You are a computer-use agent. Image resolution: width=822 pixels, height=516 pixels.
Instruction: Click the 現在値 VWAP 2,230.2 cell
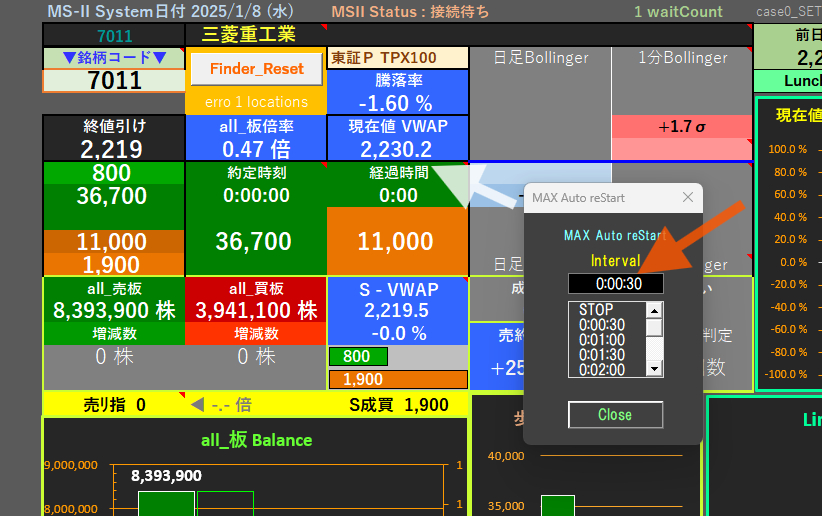click(x=397, y=138)
